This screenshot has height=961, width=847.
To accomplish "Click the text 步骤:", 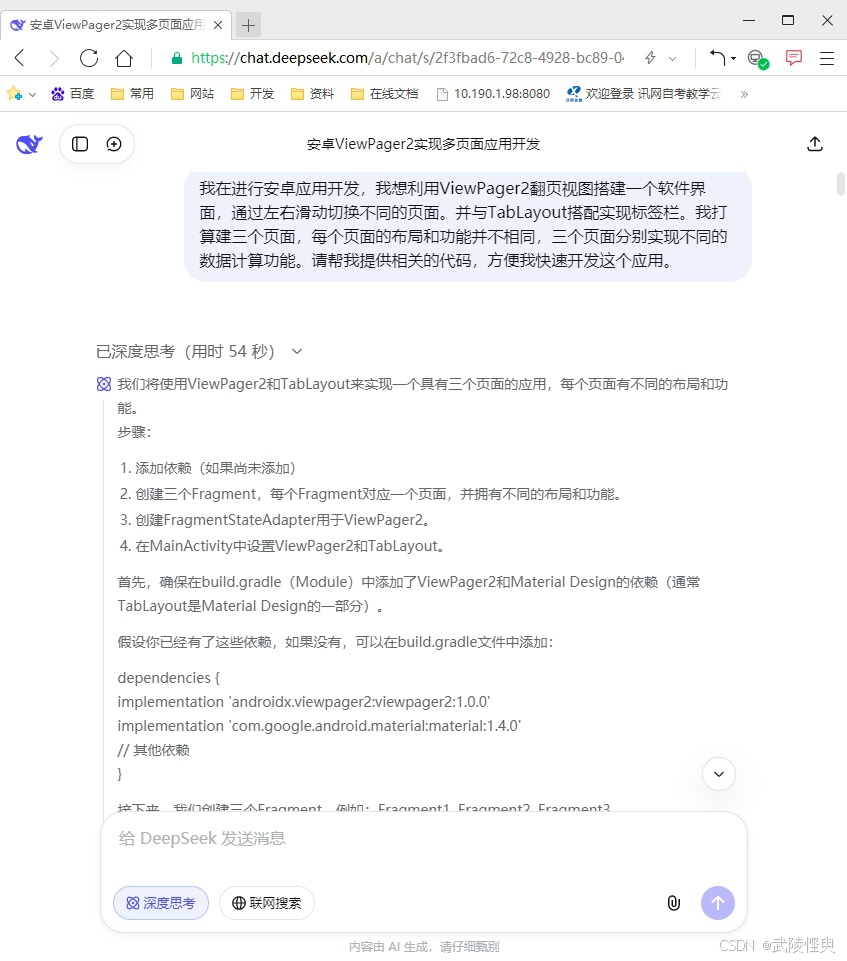I will click(134, 432).
